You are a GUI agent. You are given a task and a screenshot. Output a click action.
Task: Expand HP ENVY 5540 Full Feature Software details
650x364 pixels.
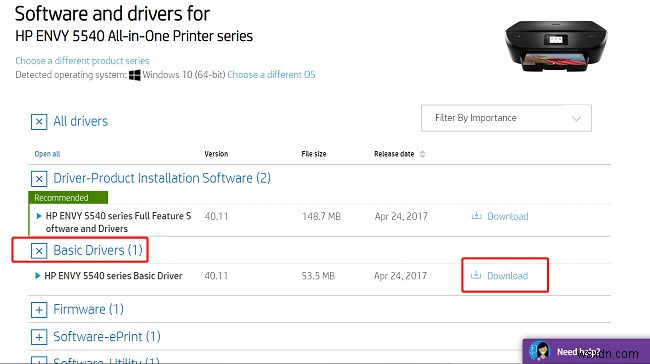(x=39, y=216)
